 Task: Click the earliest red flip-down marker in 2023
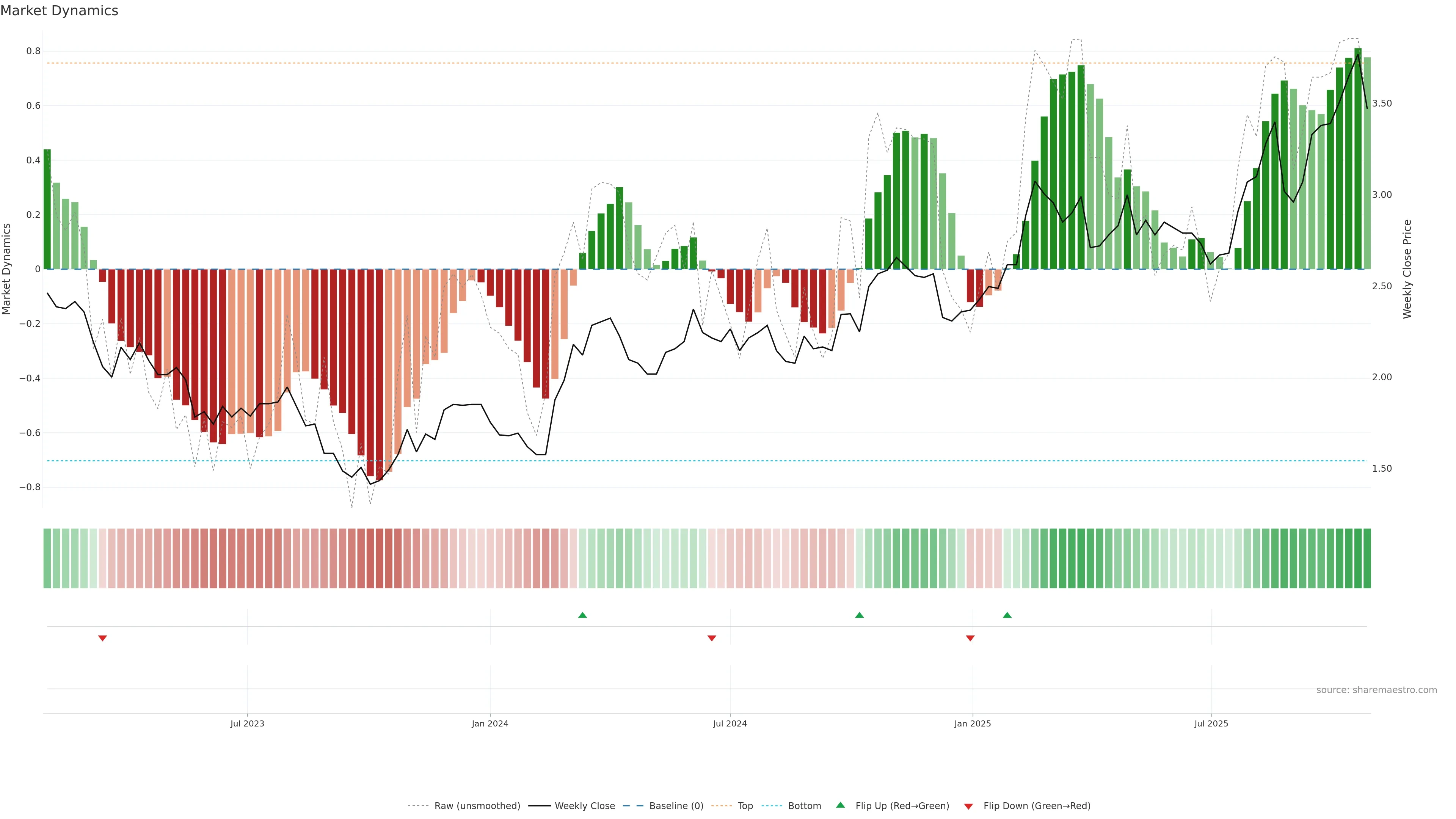(x=102, y=638)
